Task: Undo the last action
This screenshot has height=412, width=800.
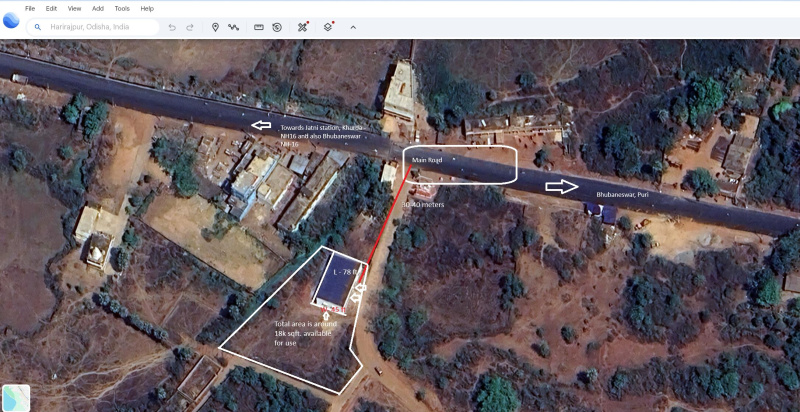Action: coord(172,27)
